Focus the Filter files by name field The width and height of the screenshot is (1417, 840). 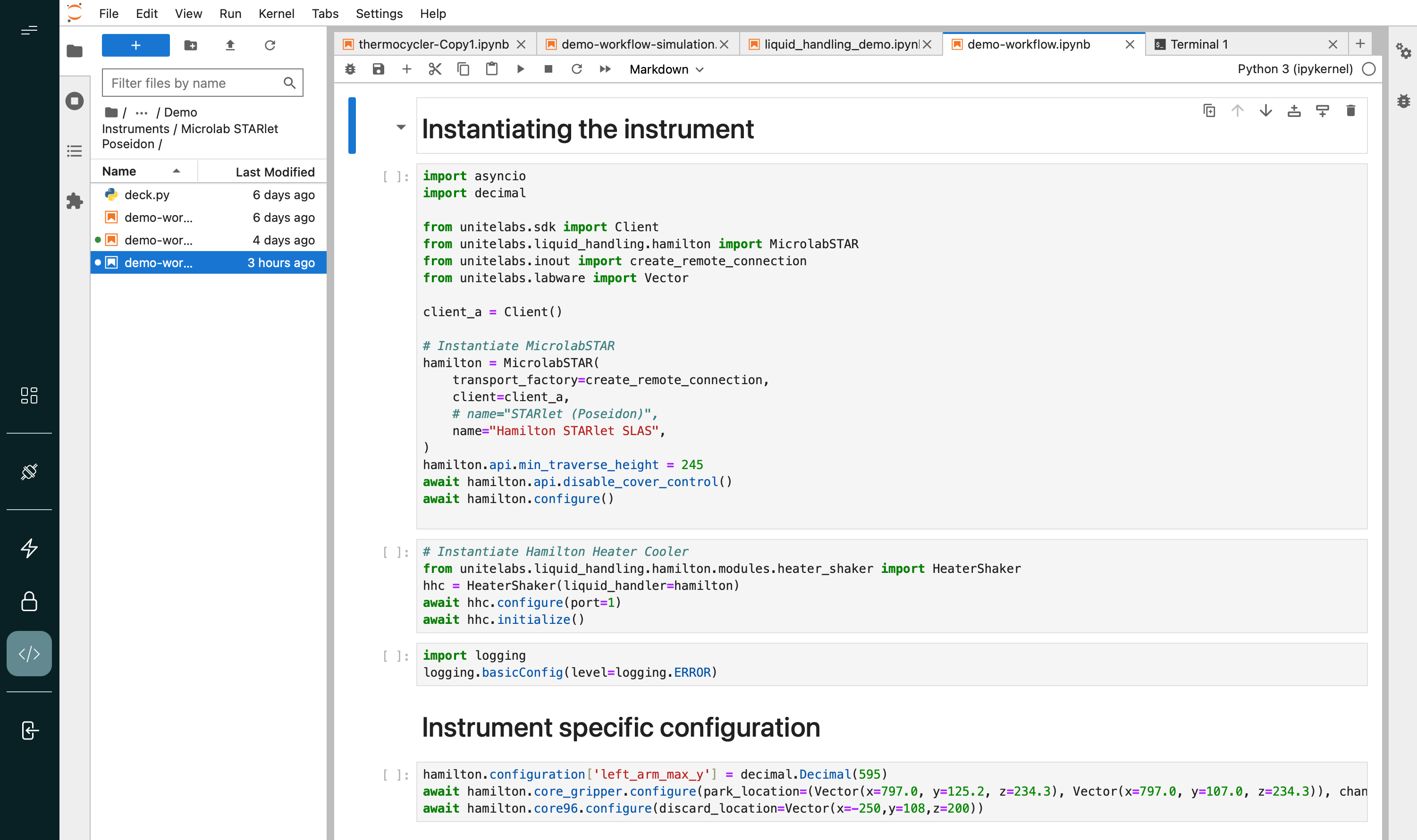pyautogui.click(x=202, y=83)
